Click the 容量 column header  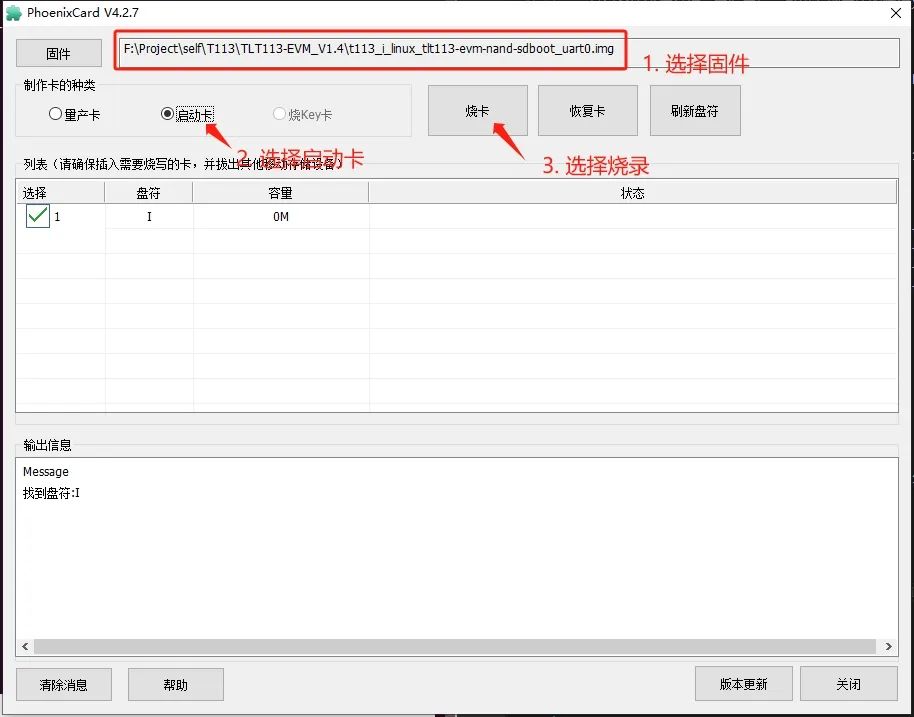280,193
